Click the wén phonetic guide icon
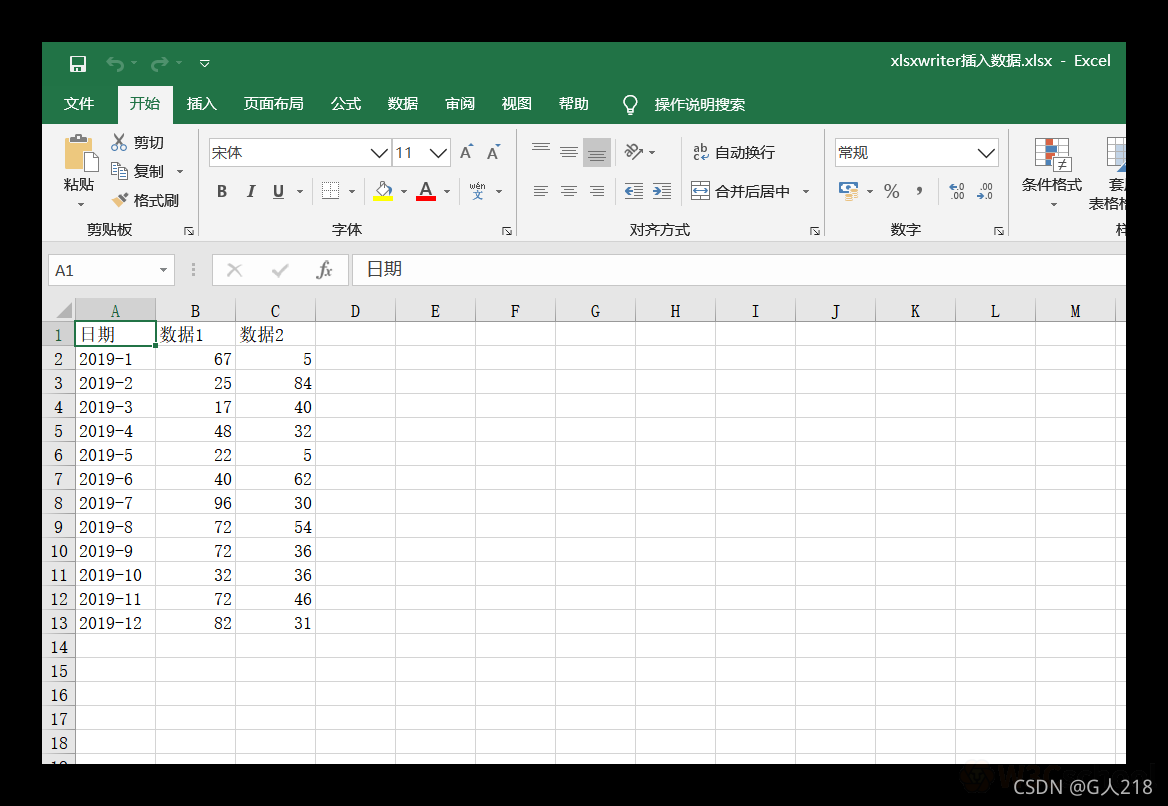 [x=477, y=191]
